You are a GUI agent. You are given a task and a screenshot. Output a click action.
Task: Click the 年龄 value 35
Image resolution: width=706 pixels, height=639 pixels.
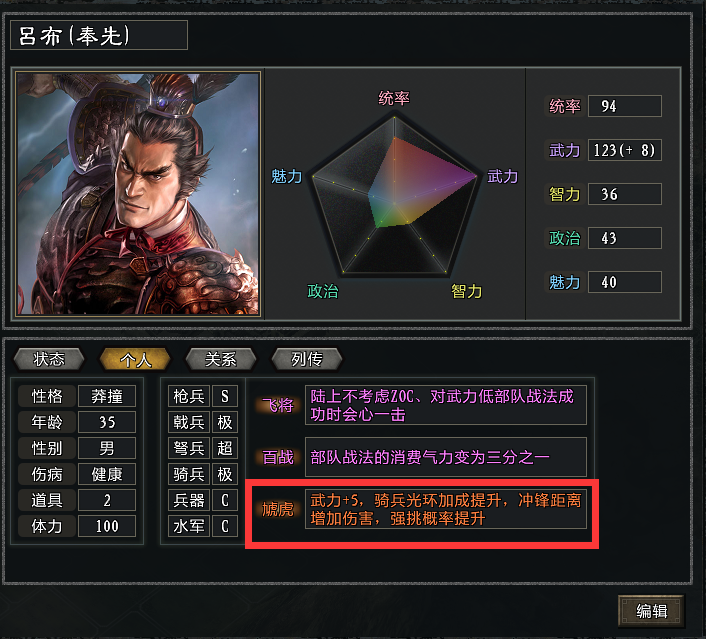click(x=107, y=422)
